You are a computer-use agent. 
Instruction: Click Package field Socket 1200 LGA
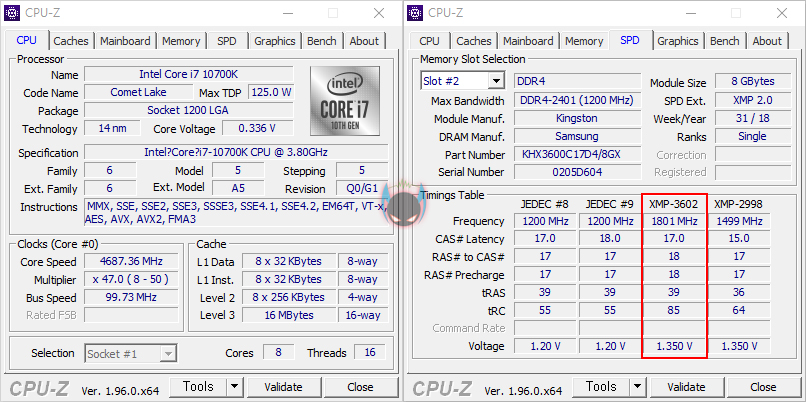pyautogui.click(x=189, y=110)
